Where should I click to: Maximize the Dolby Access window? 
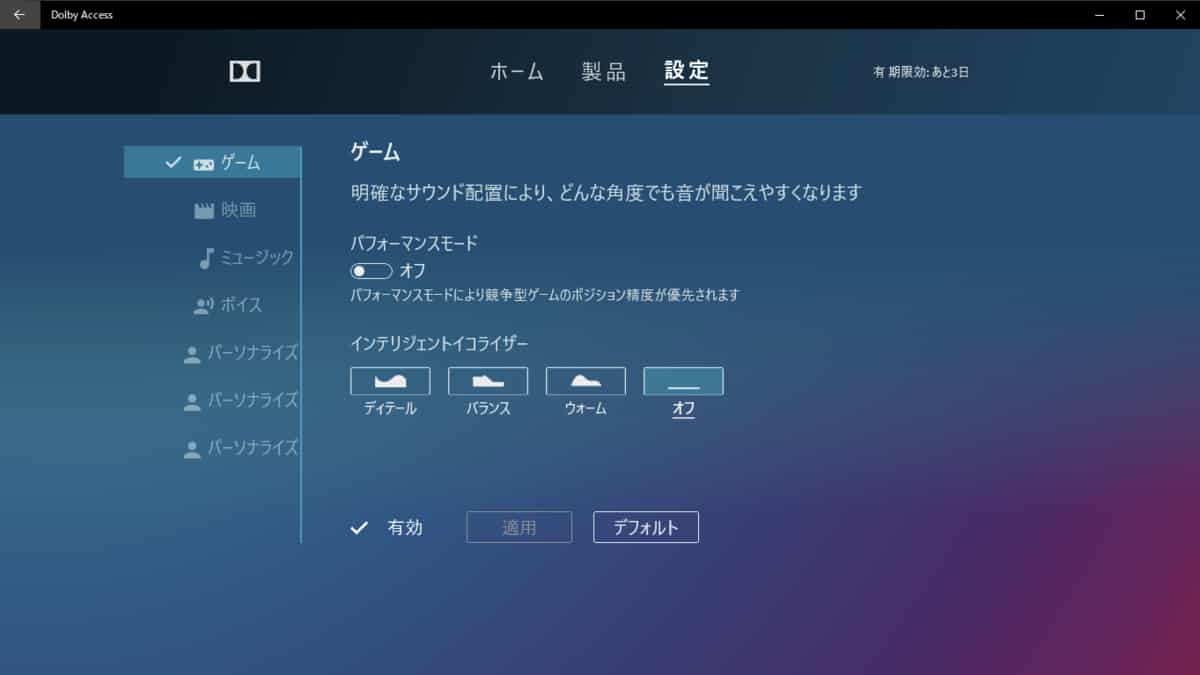(x=1139, y=14)
